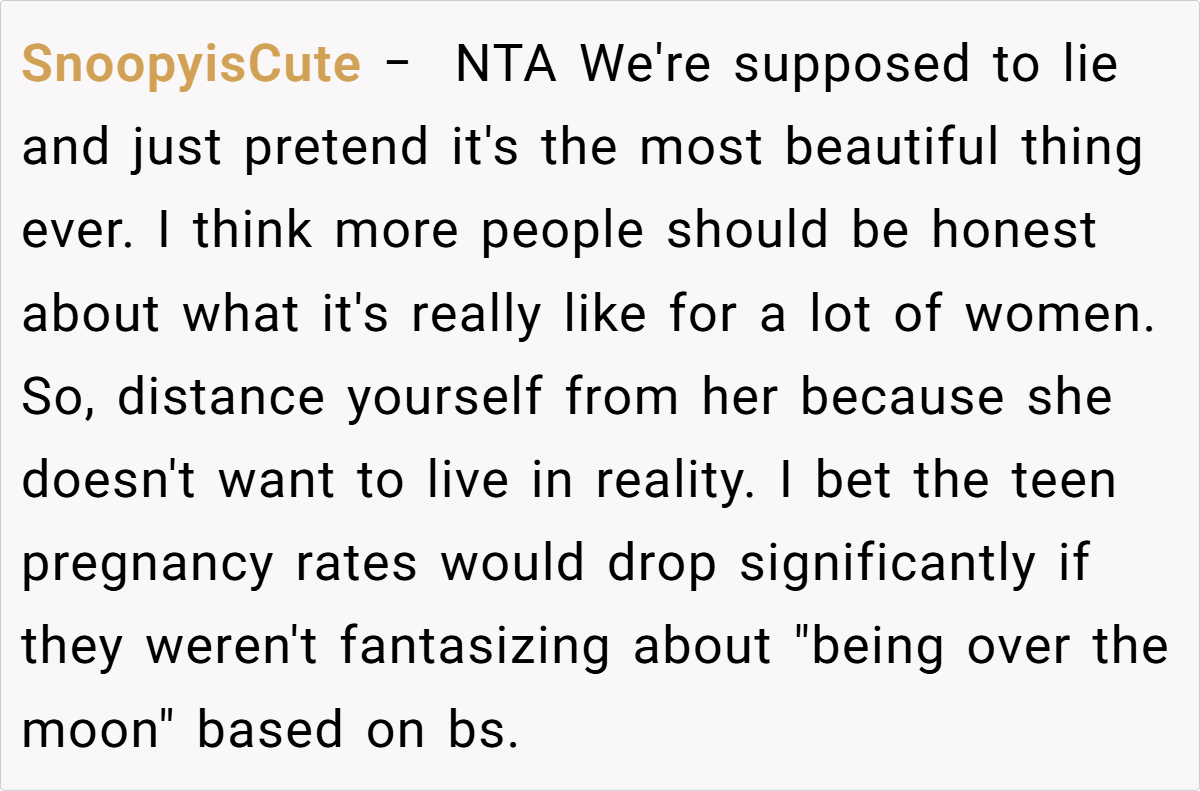Click the word "doesn't" in the comment
The height and width of the screenshot is (791, 1200).
click(x=111, y=480)
